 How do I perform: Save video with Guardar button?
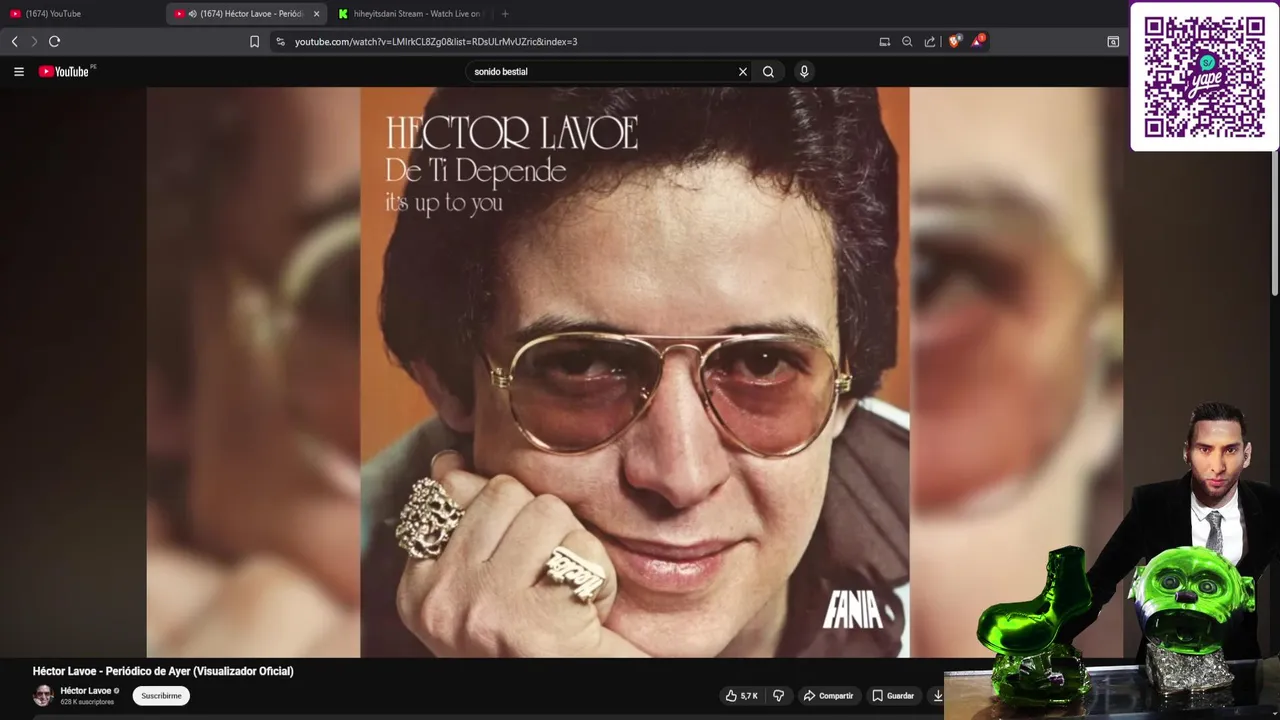(x=892, y=695)
